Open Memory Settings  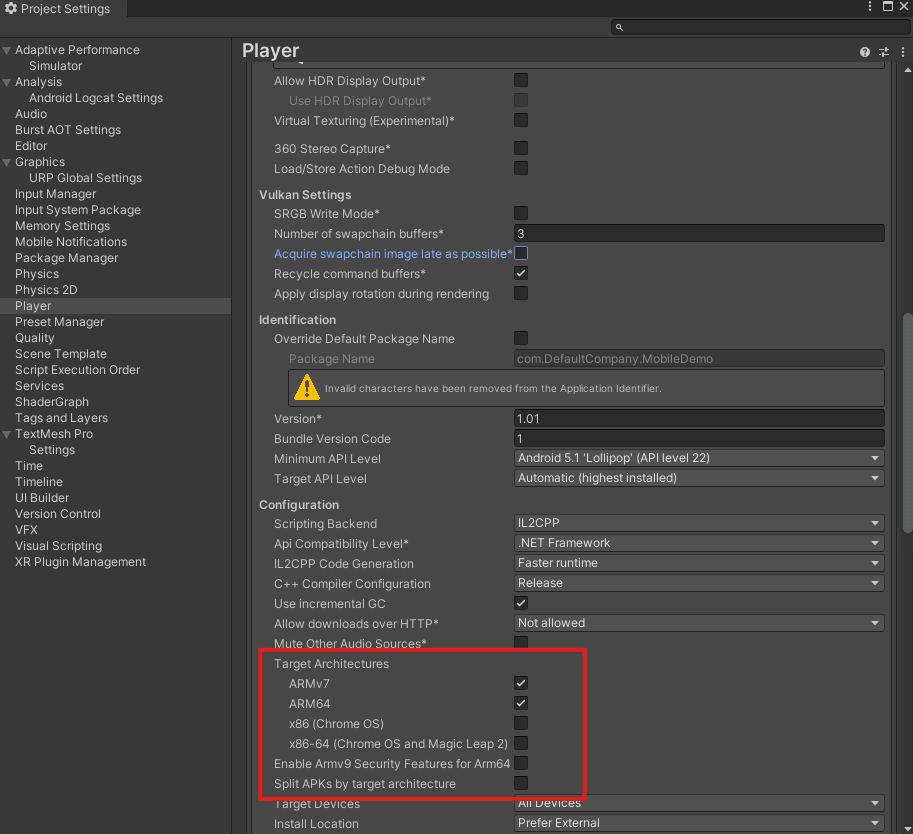pos(62,226)
